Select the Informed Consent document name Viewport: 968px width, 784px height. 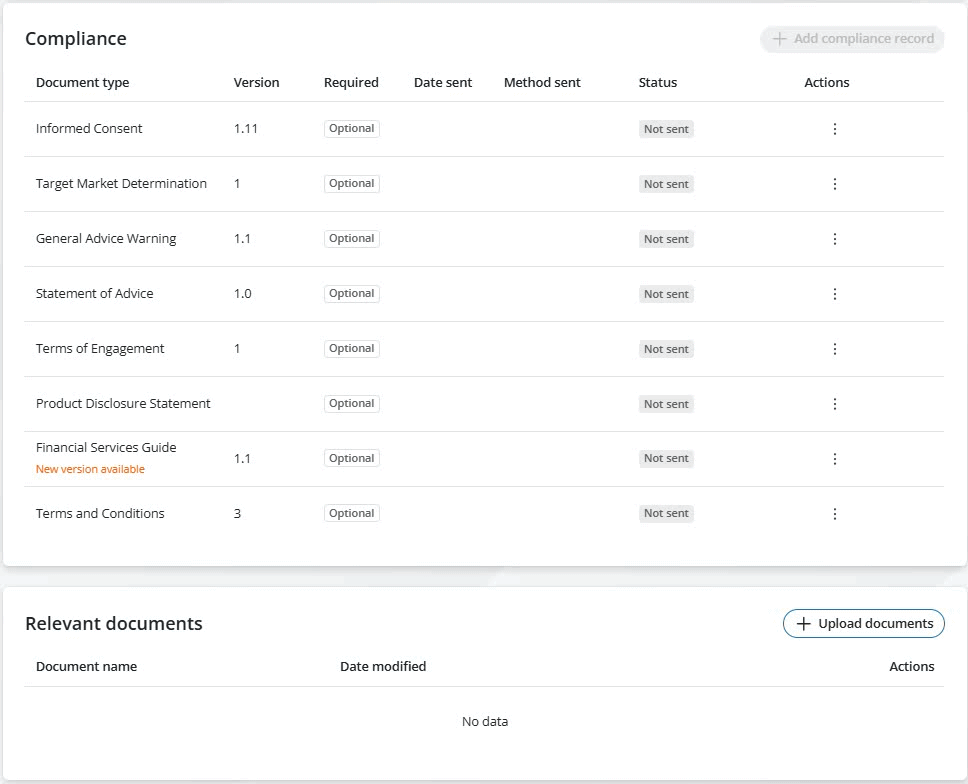click(x=89, y=128)
